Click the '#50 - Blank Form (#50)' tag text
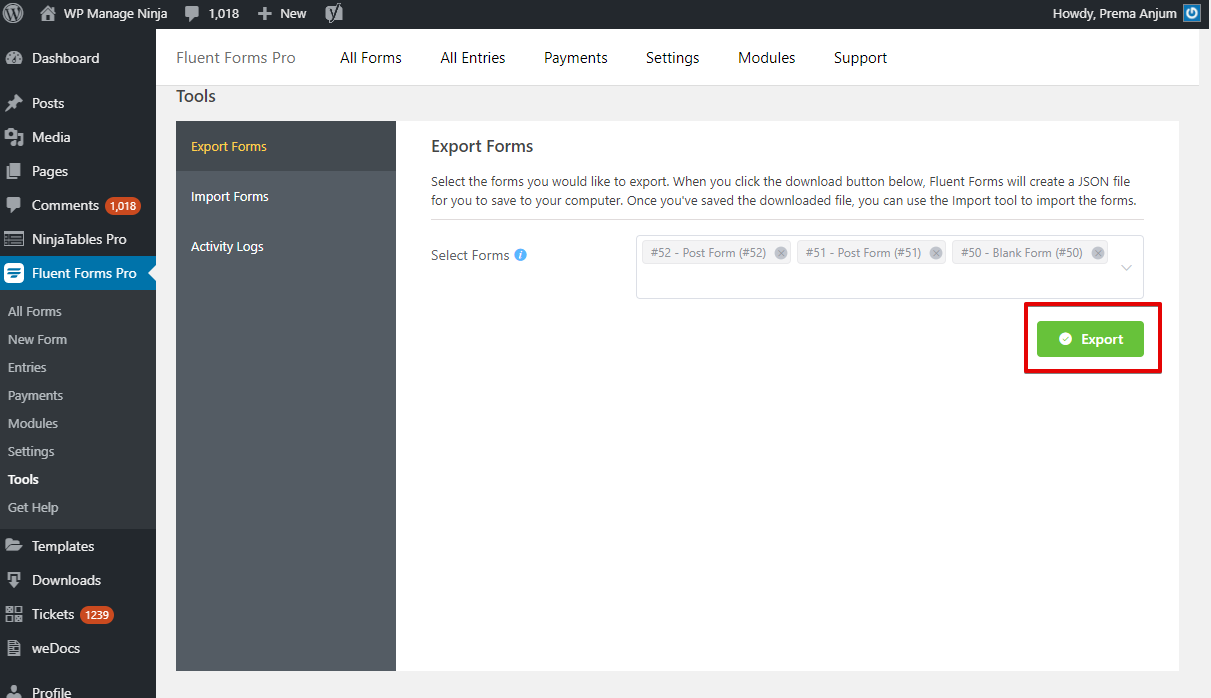Viewport: 1211px width, 698px height. pyautogui.click(x=1022, y=253)
